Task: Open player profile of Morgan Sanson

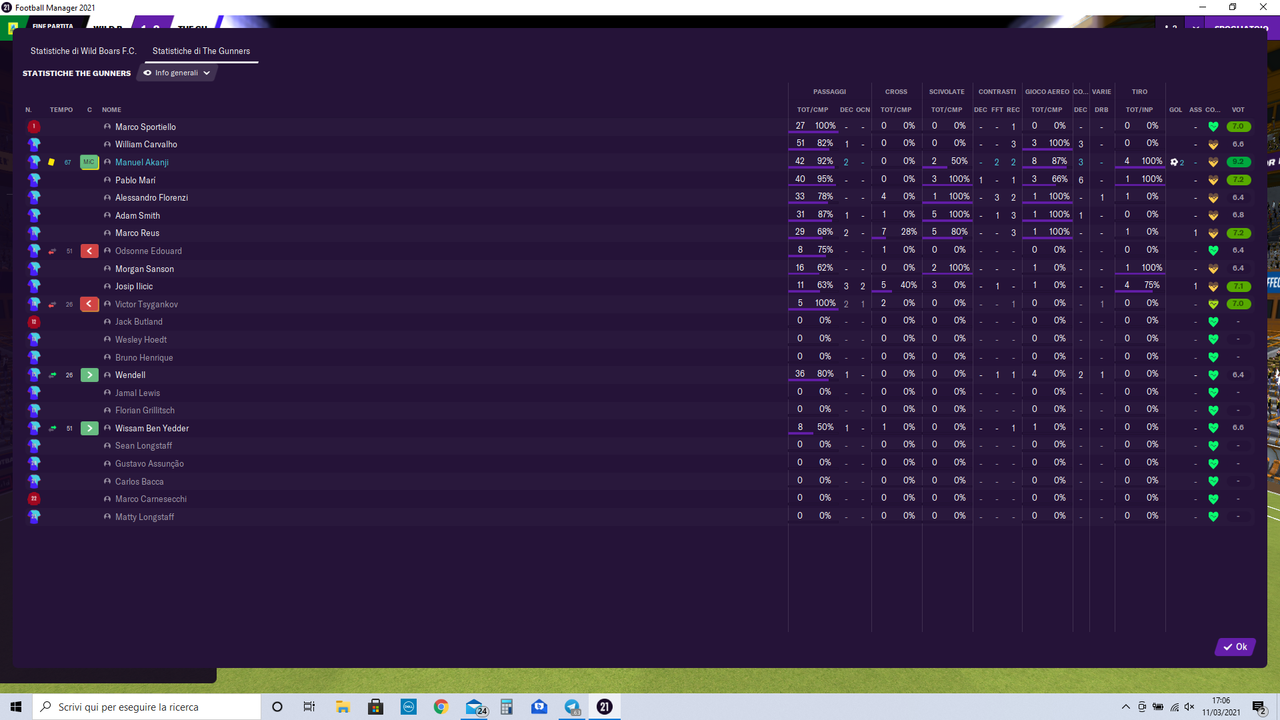Action: (x=144, y=269)
